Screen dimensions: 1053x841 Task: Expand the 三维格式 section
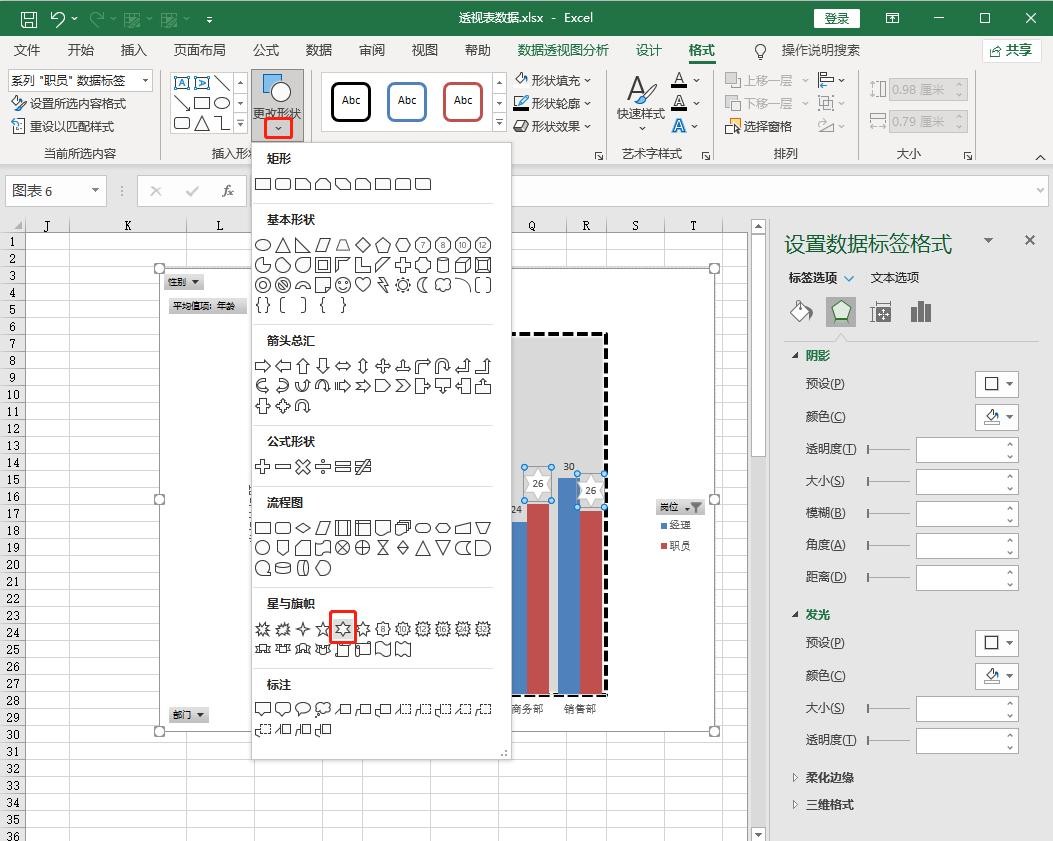coord(829,804)
